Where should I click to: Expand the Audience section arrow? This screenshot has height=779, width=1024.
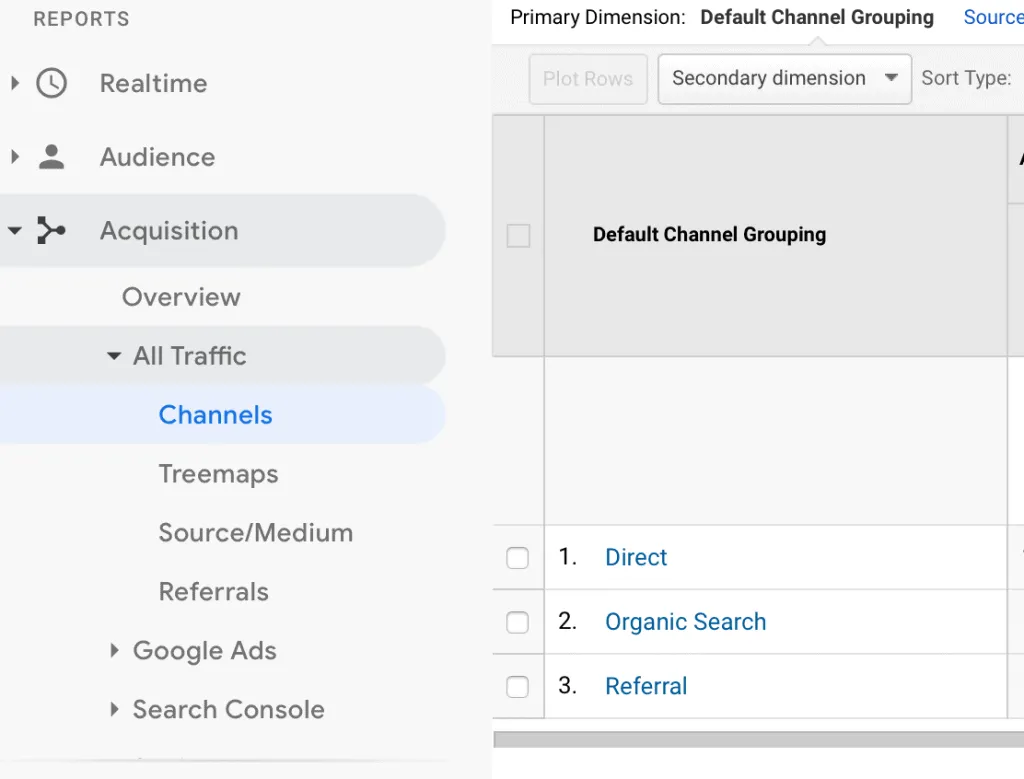pyautogui.click(x=14, y=157)
